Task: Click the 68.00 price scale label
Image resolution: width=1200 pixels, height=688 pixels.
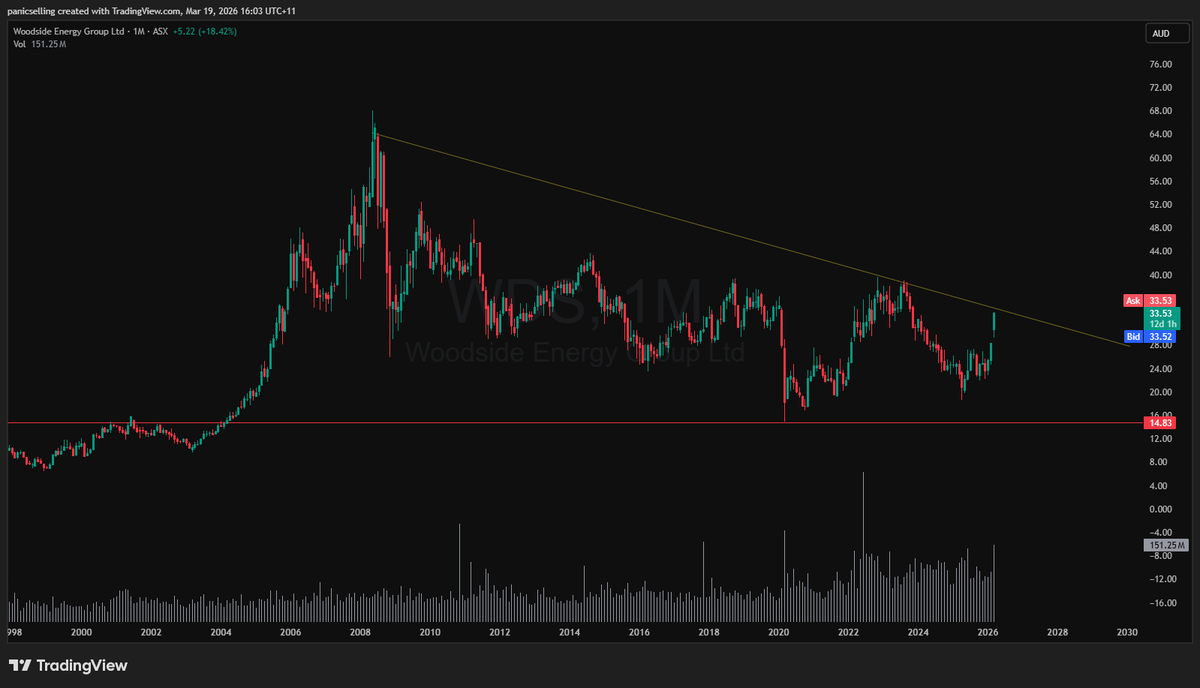Action: coord(1160,111)
